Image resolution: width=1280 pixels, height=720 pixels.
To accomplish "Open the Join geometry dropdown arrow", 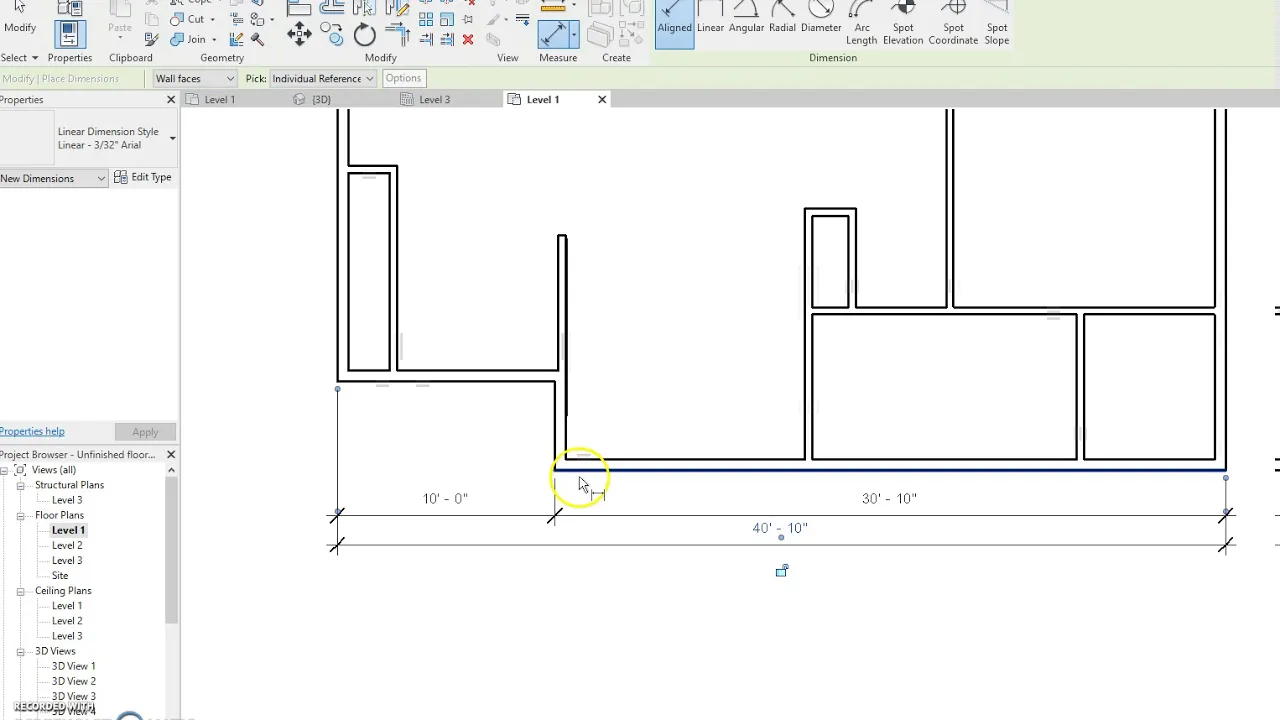I will pyautogui.click(x=214, y=39).
